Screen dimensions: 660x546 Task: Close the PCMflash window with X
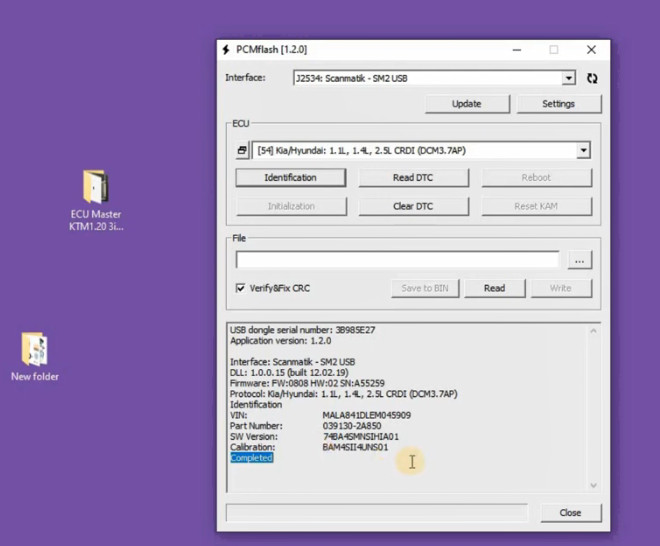[x=591, y=50]
